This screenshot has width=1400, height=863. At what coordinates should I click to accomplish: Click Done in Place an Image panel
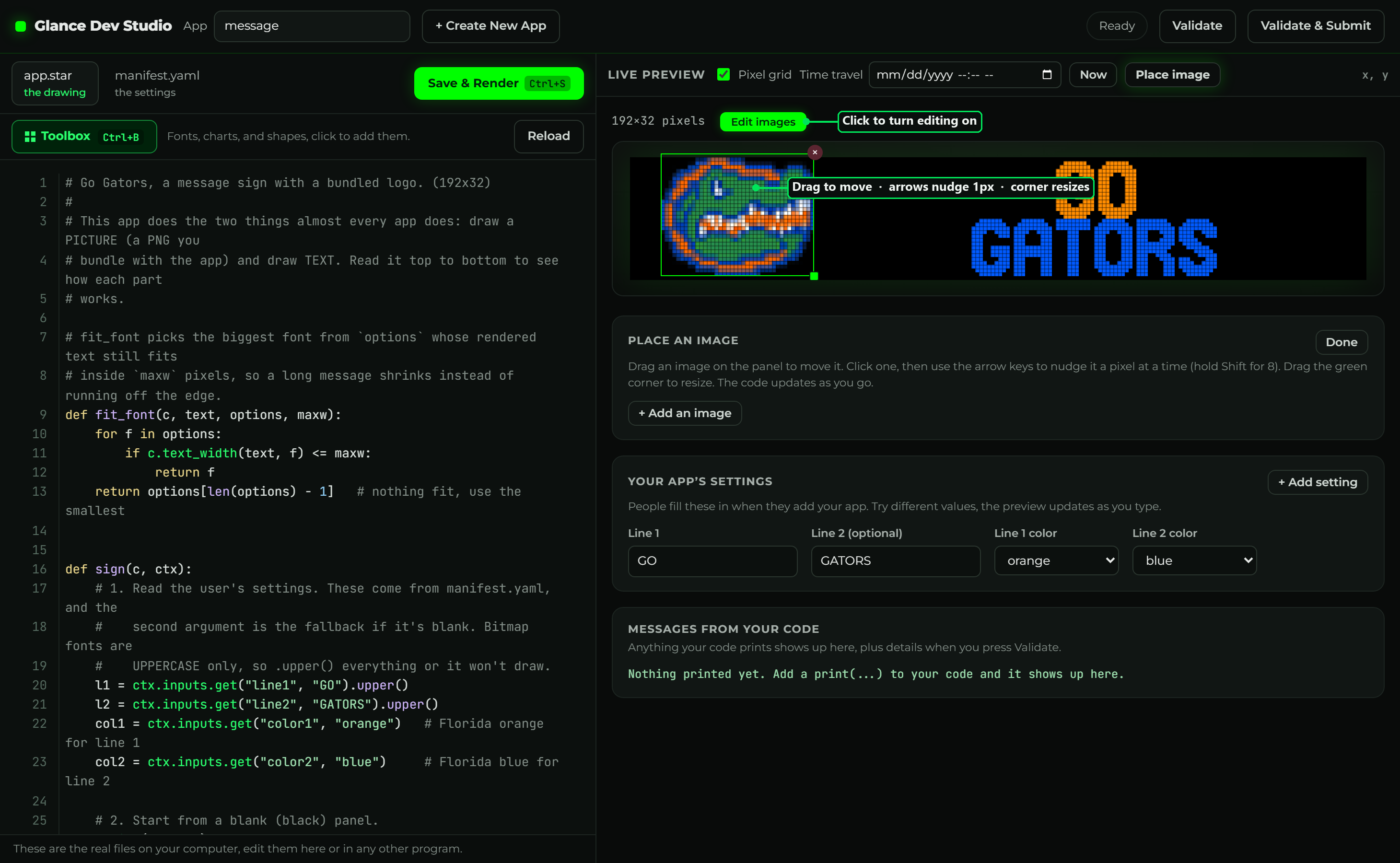click(x=1341, y=342)
